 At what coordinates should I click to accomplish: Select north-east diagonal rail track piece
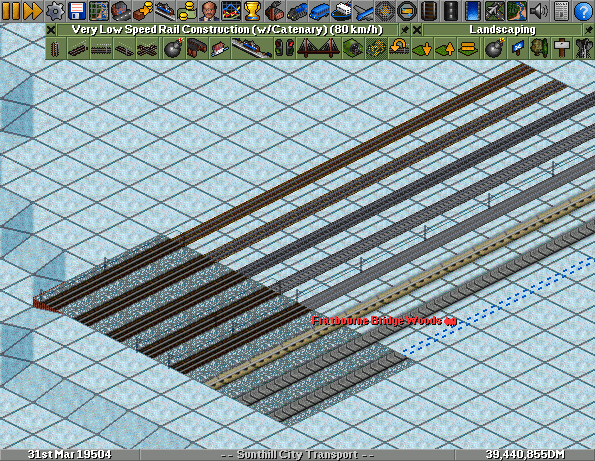[79, 48]
